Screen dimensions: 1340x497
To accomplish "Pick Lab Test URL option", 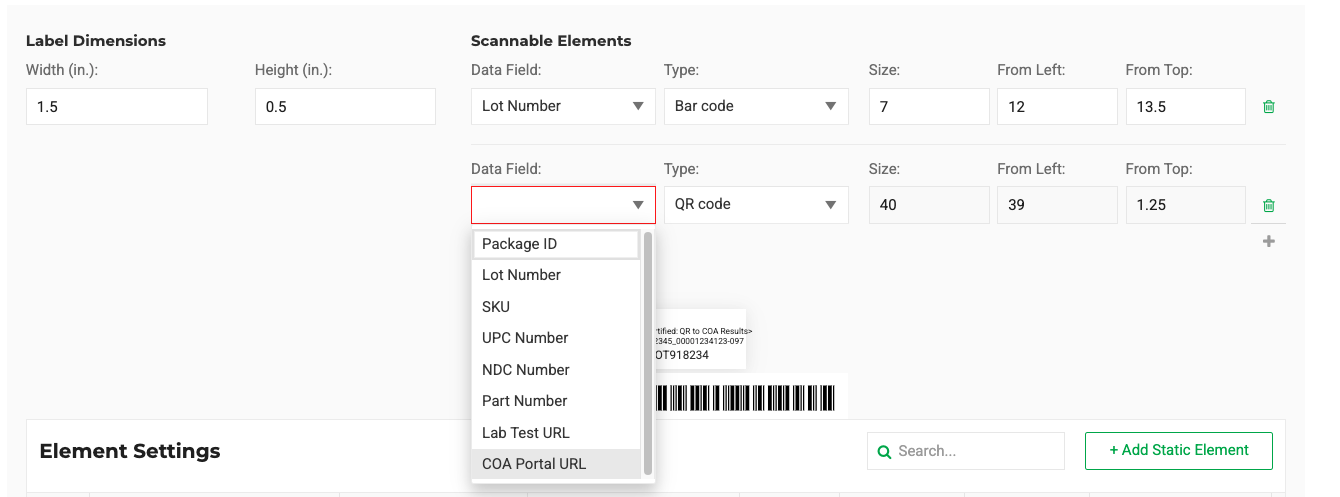I will (x=556, y=433).
